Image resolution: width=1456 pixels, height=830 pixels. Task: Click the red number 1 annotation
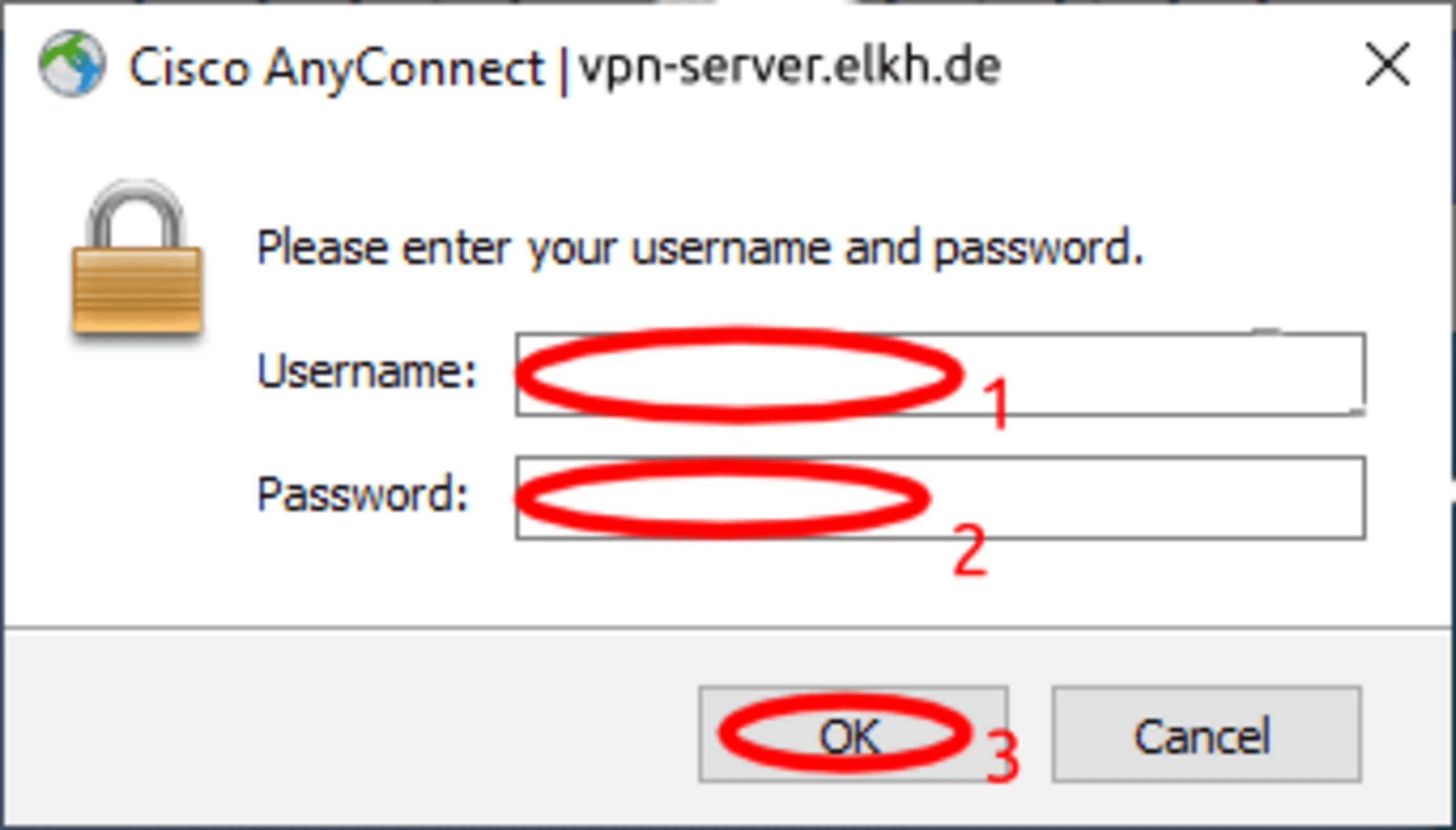(x=996, y=403)
